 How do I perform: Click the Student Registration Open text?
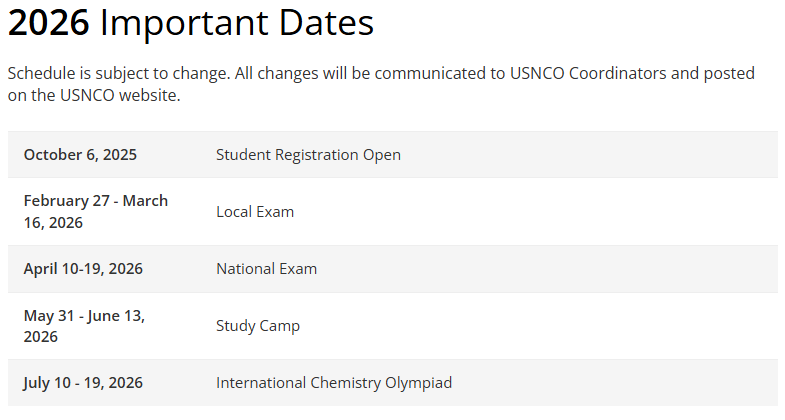coord(308,155)
